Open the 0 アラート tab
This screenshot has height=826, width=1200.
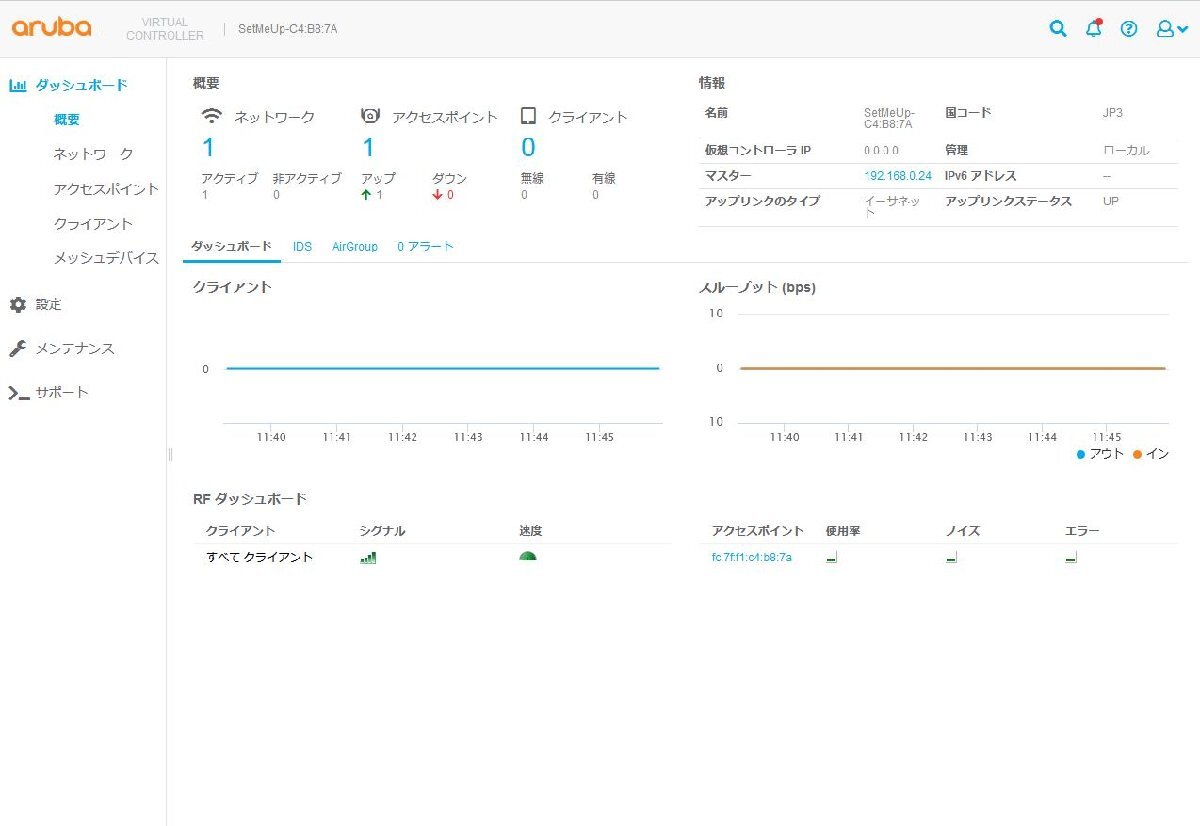[425, 246]
